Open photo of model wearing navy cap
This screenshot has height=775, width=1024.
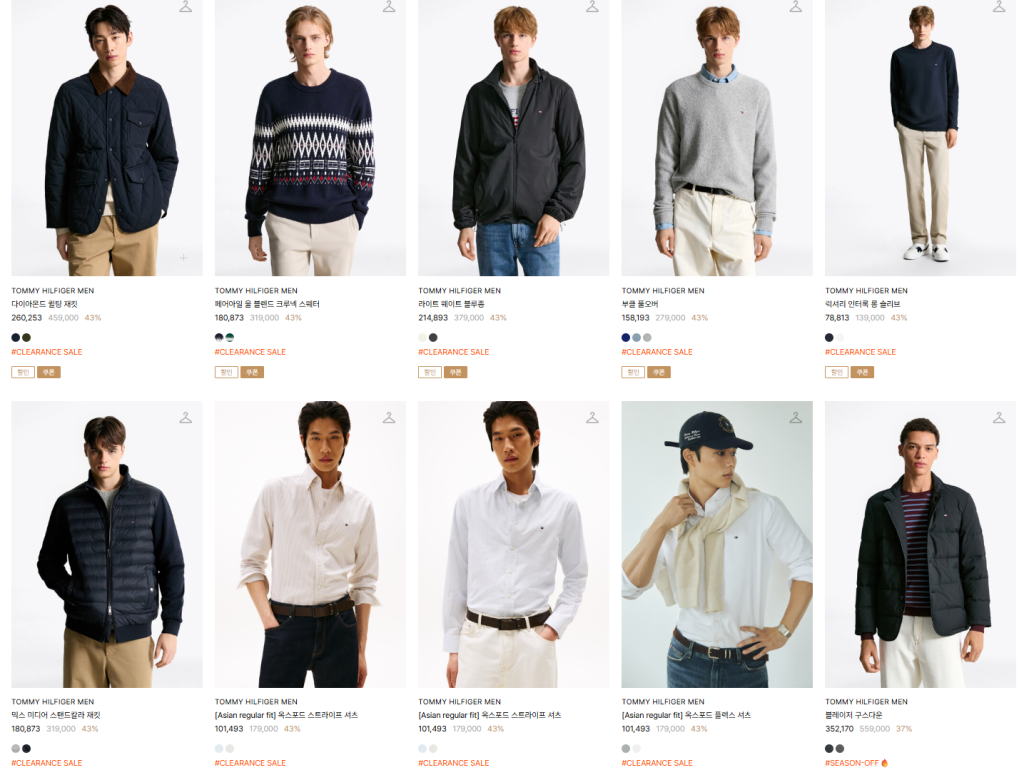tap(717, 544)
